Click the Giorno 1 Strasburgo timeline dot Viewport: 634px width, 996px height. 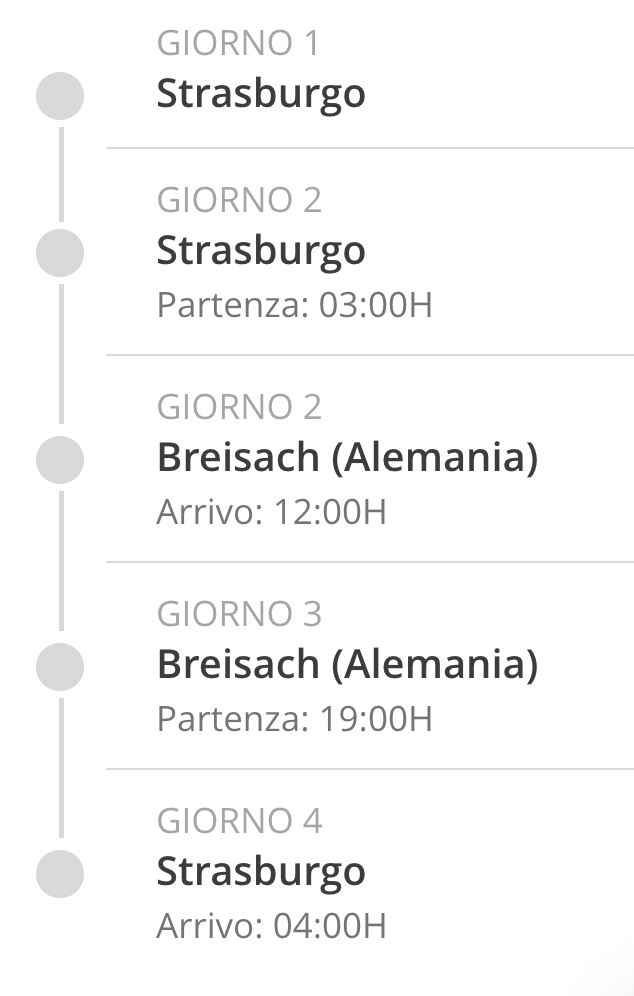click(x=60, y=96)
